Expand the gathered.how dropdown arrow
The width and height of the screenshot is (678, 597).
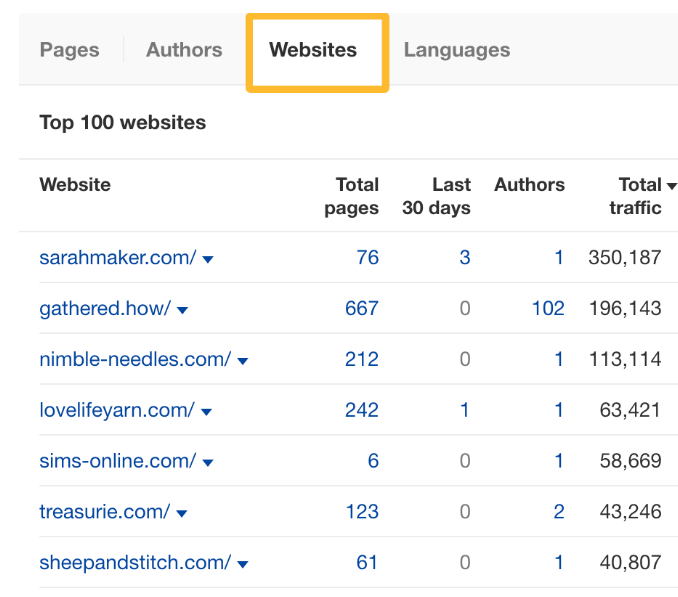183,310
